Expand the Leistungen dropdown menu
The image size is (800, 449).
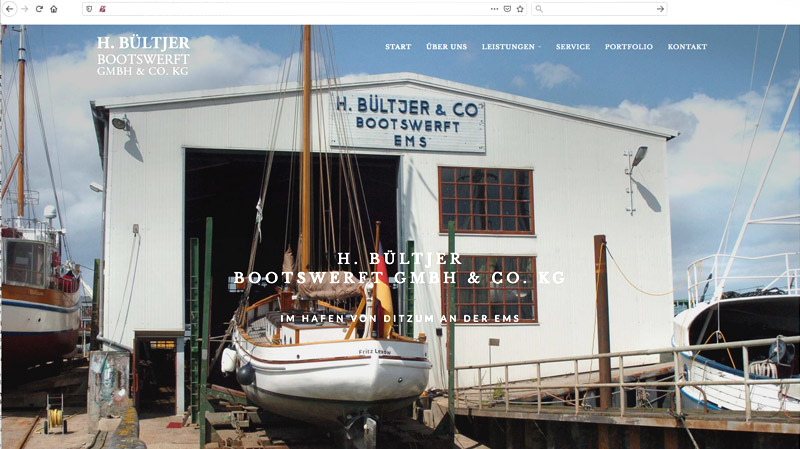tap(511, 46)
